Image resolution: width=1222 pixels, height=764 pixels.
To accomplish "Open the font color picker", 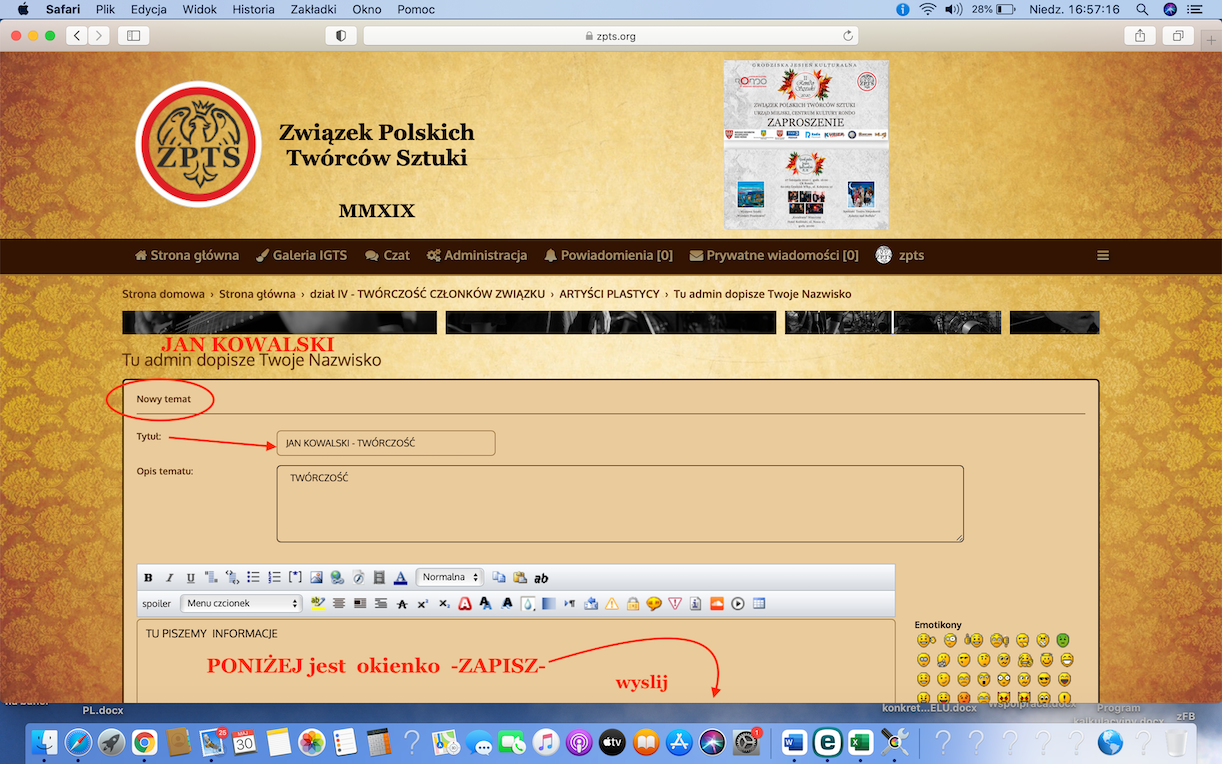I will coord(400,578).
